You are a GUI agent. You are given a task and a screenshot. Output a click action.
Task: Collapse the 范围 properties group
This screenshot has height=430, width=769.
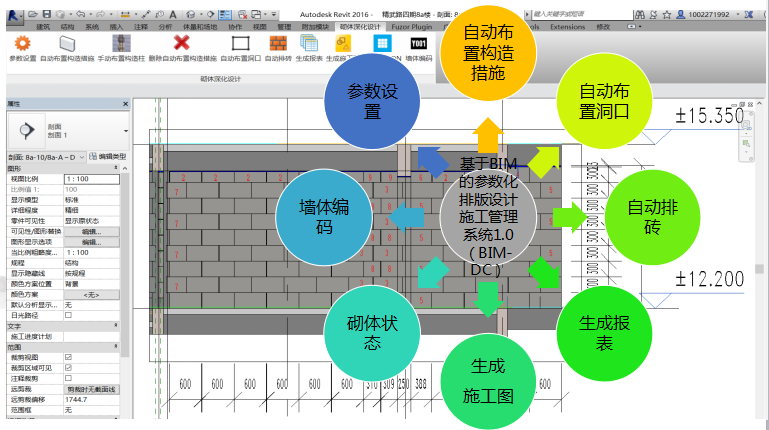tap(116, 347)
